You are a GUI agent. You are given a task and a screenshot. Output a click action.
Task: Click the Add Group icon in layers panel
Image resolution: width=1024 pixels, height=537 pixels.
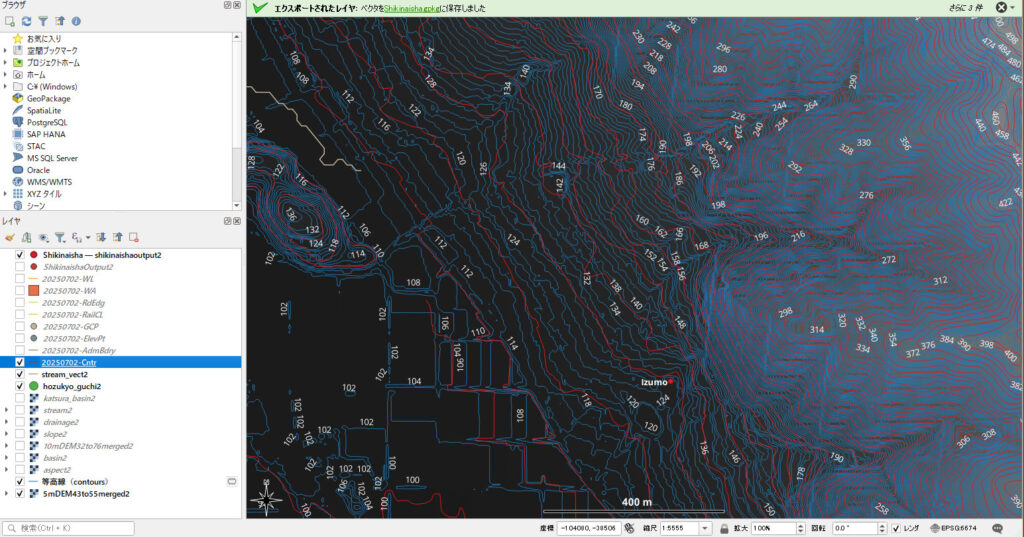point(27,237)
